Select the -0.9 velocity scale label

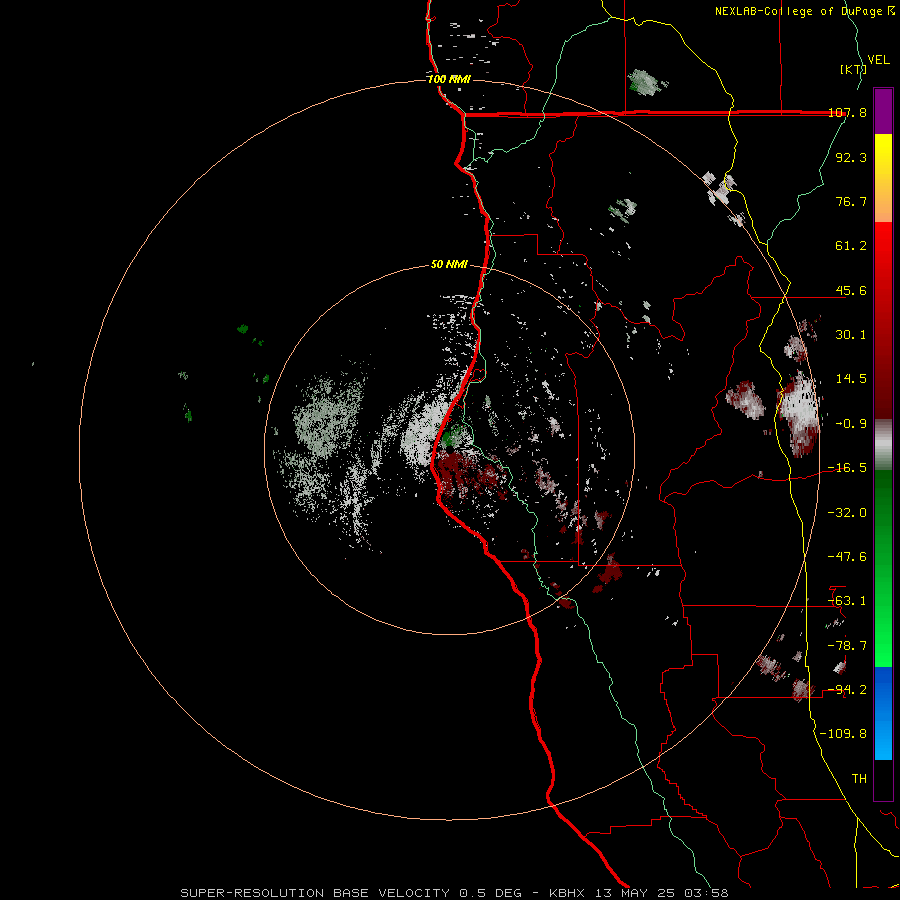coord(851,424)
